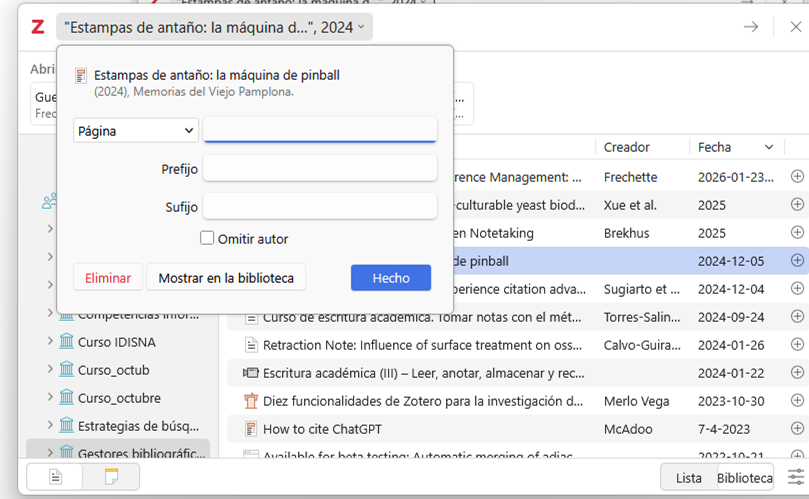809x499 pixels.
Task: Expand the Curso_octubre collection
Action: [x=50, y=398]
